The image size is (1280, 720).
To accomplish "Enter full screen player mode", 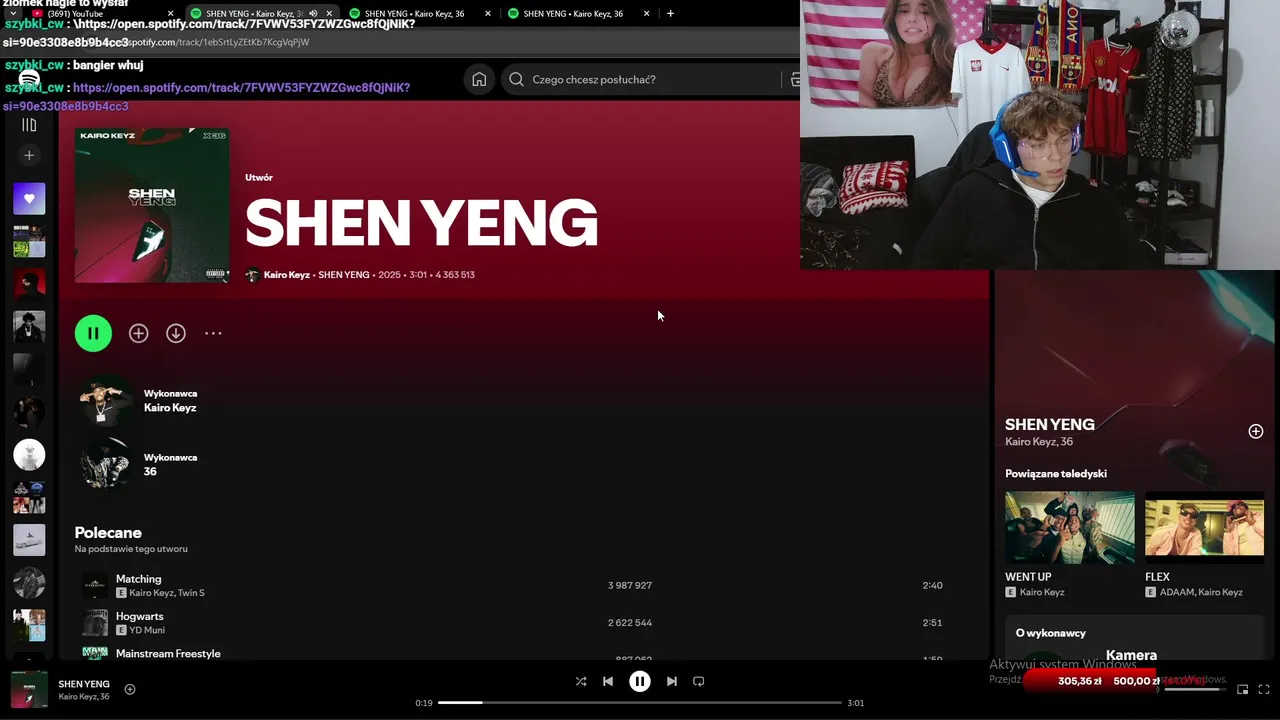I will tap(1264, 689).
